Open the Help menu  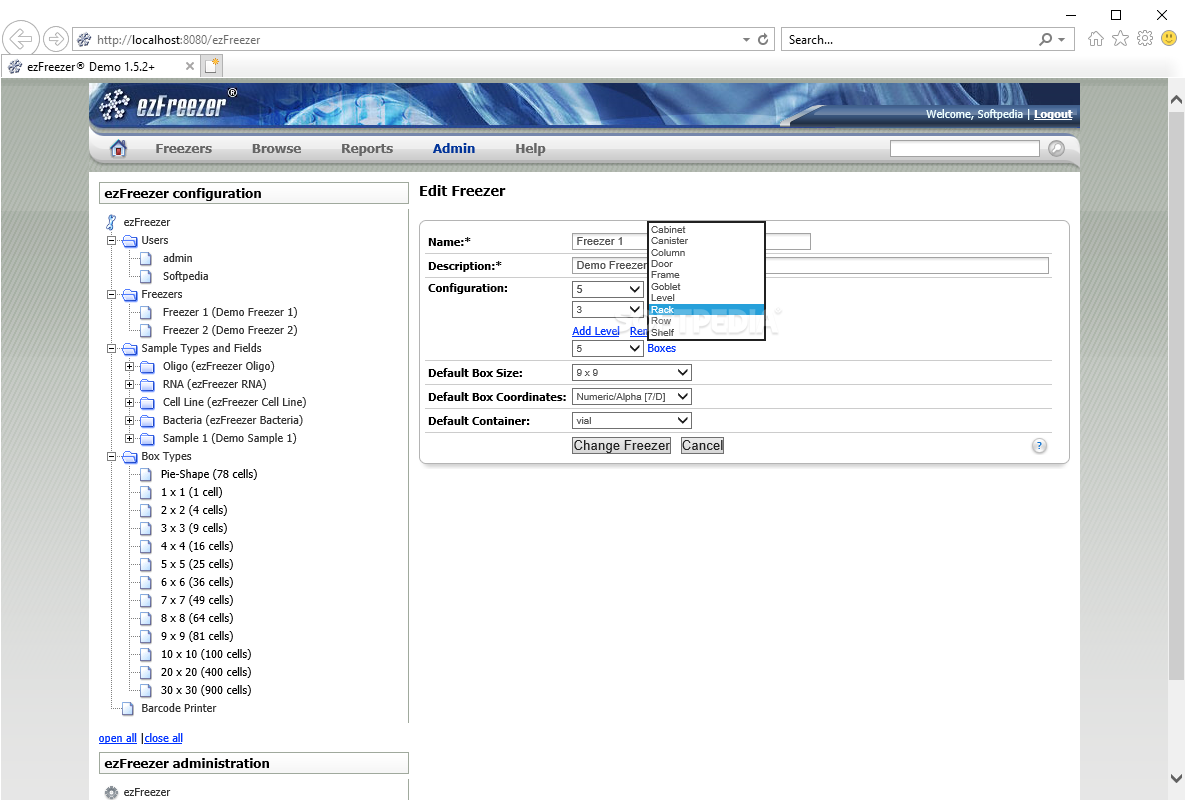pyautogui.click(x=530, y=148)
